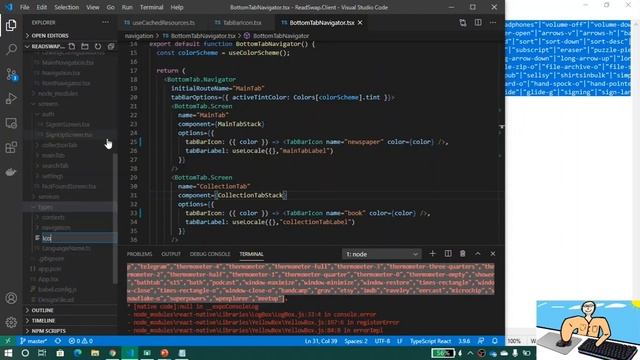Open the Remote Explorer view
The image size is (640, 360).
click(x=11, y=123)
